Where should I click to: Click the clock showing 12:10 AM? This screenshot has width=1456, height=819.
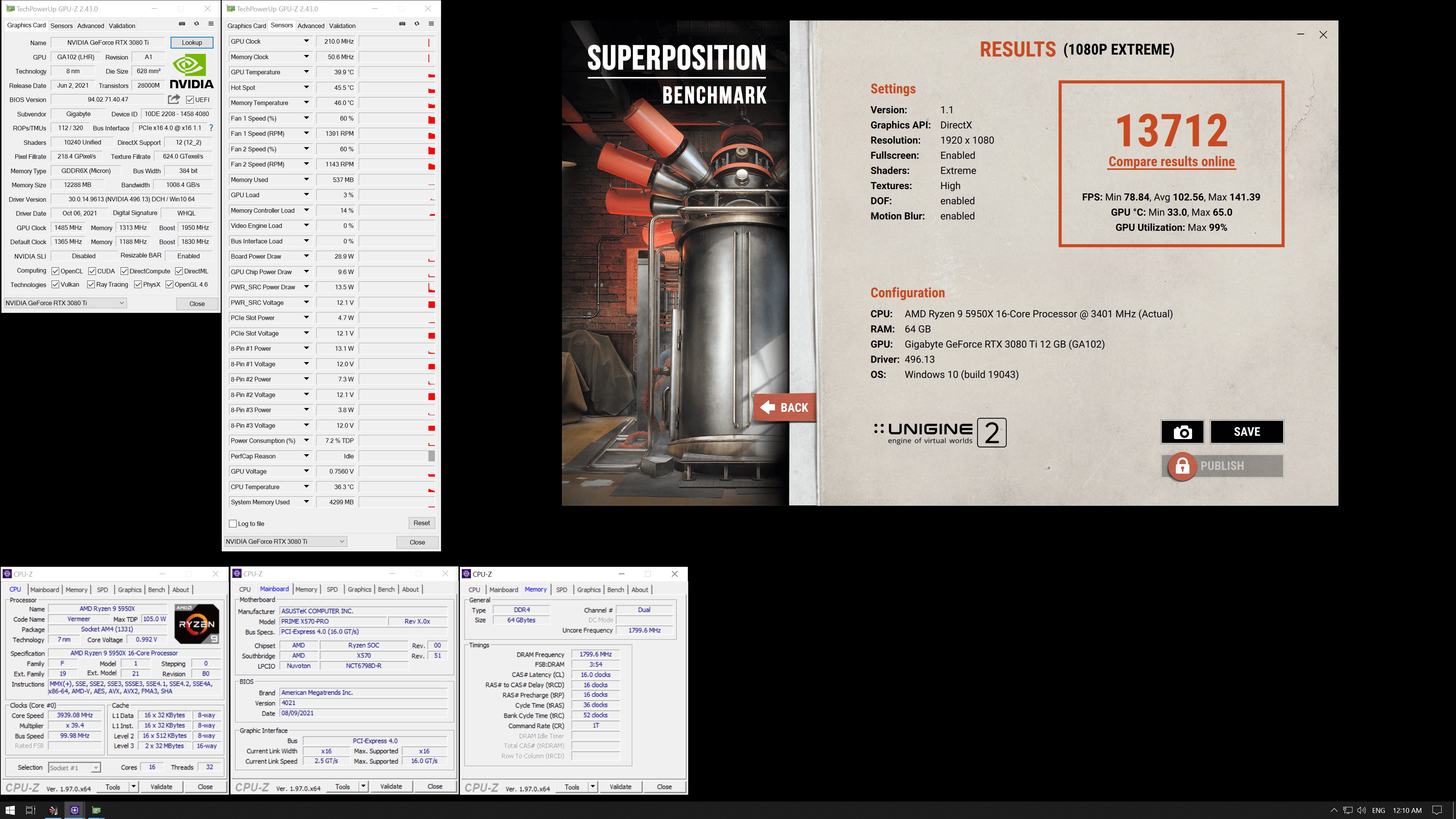click(1407, 811)
